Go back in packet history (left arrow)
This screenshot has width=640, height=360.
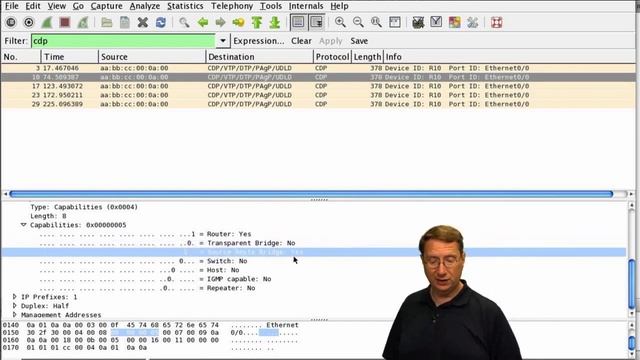click(x=202, y=22)
